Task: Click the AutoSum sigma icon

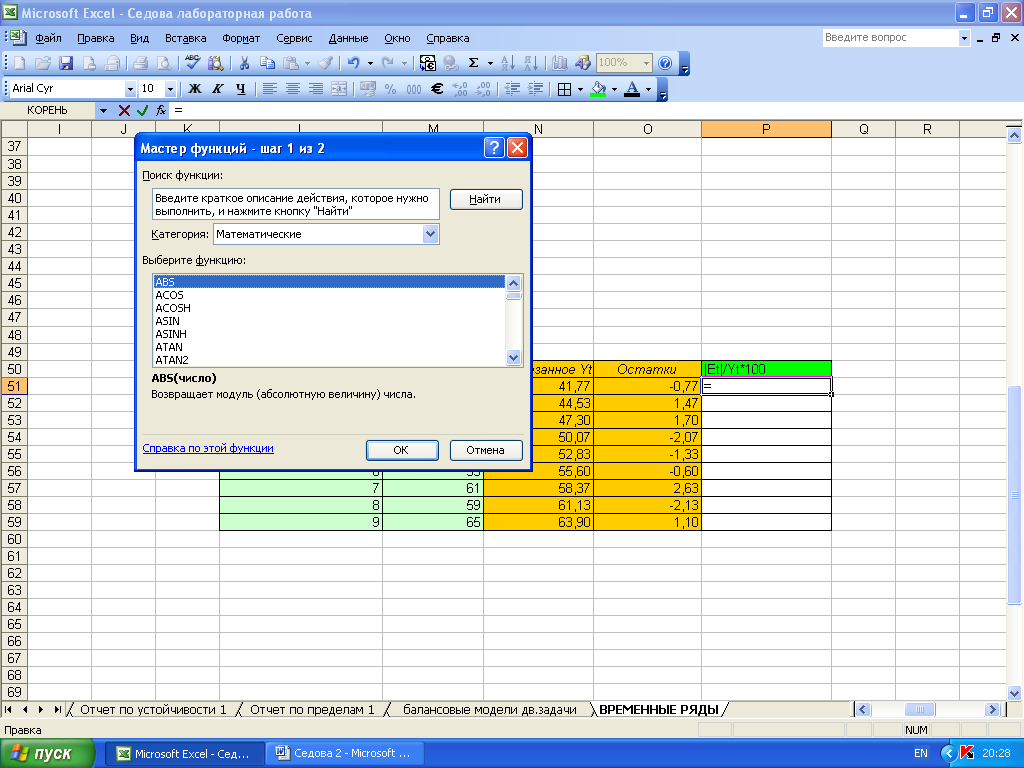Action: tap(473, 63)
